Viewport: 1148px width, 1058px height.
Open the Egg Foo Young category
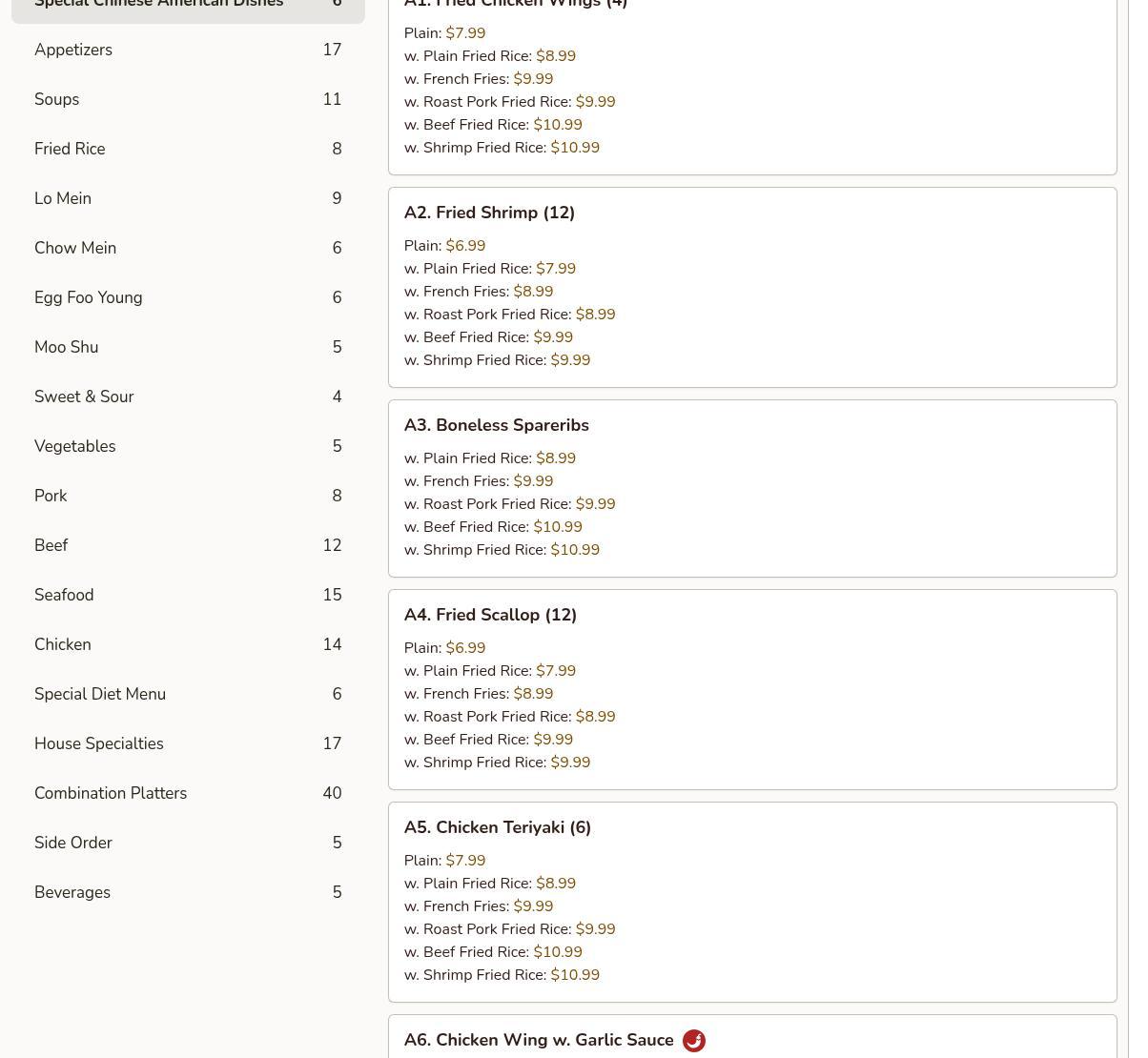[x=188, y=297]
